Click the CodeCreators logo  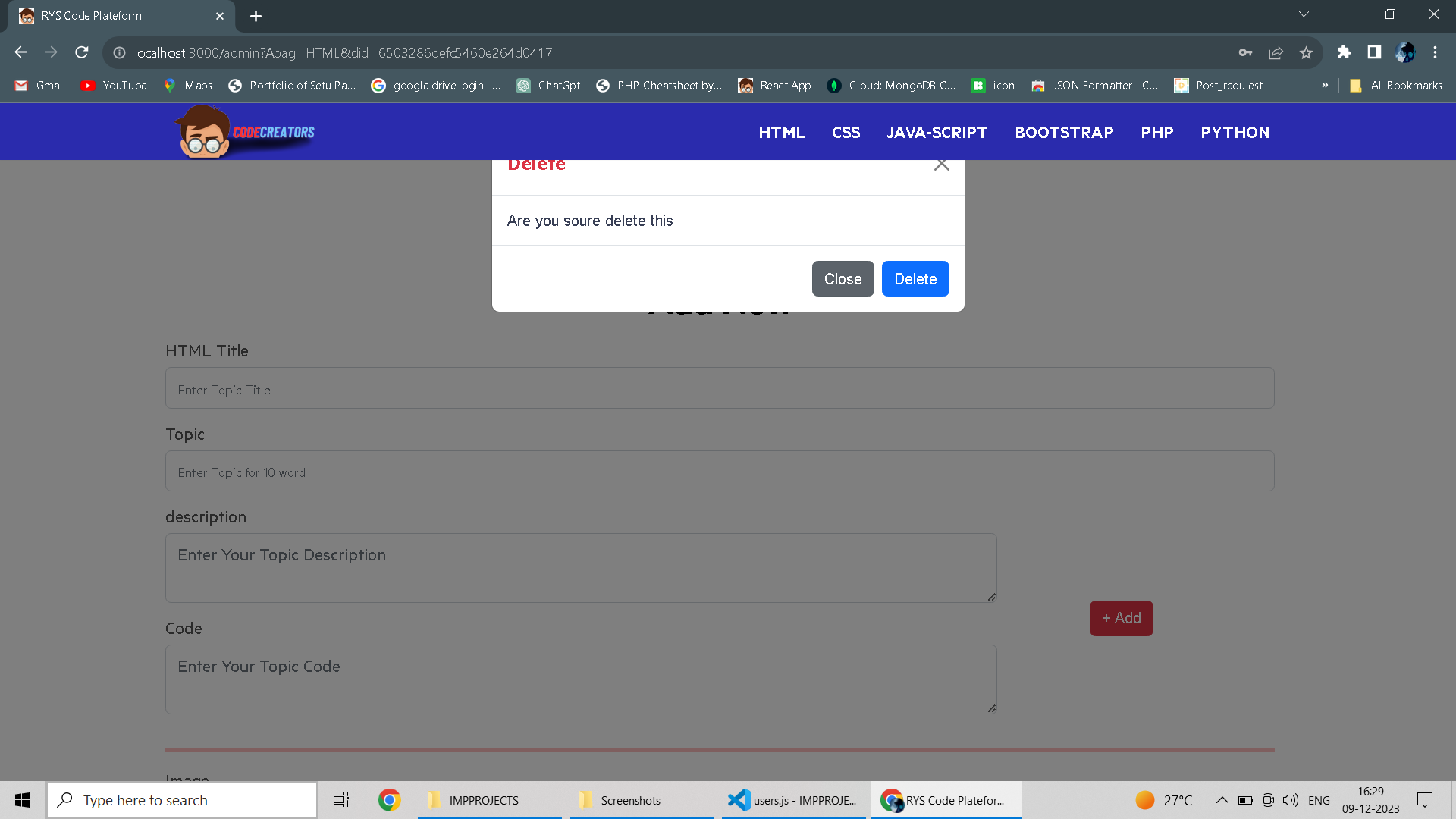pyautogui.click(x=245, y=133)
